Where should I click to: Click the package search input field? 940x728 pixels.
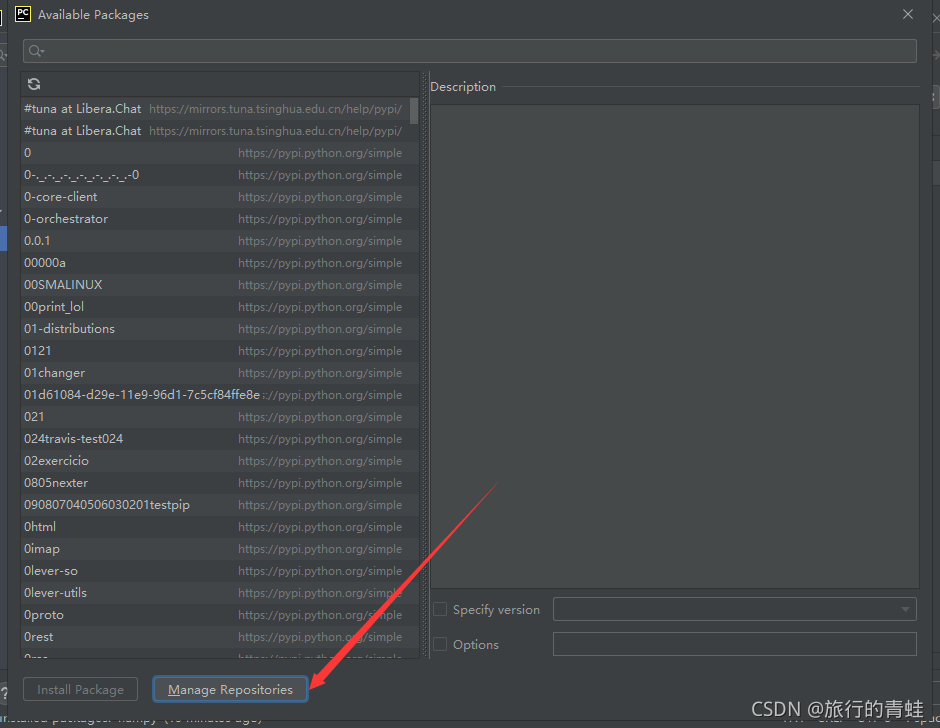(x=400, y=50)
